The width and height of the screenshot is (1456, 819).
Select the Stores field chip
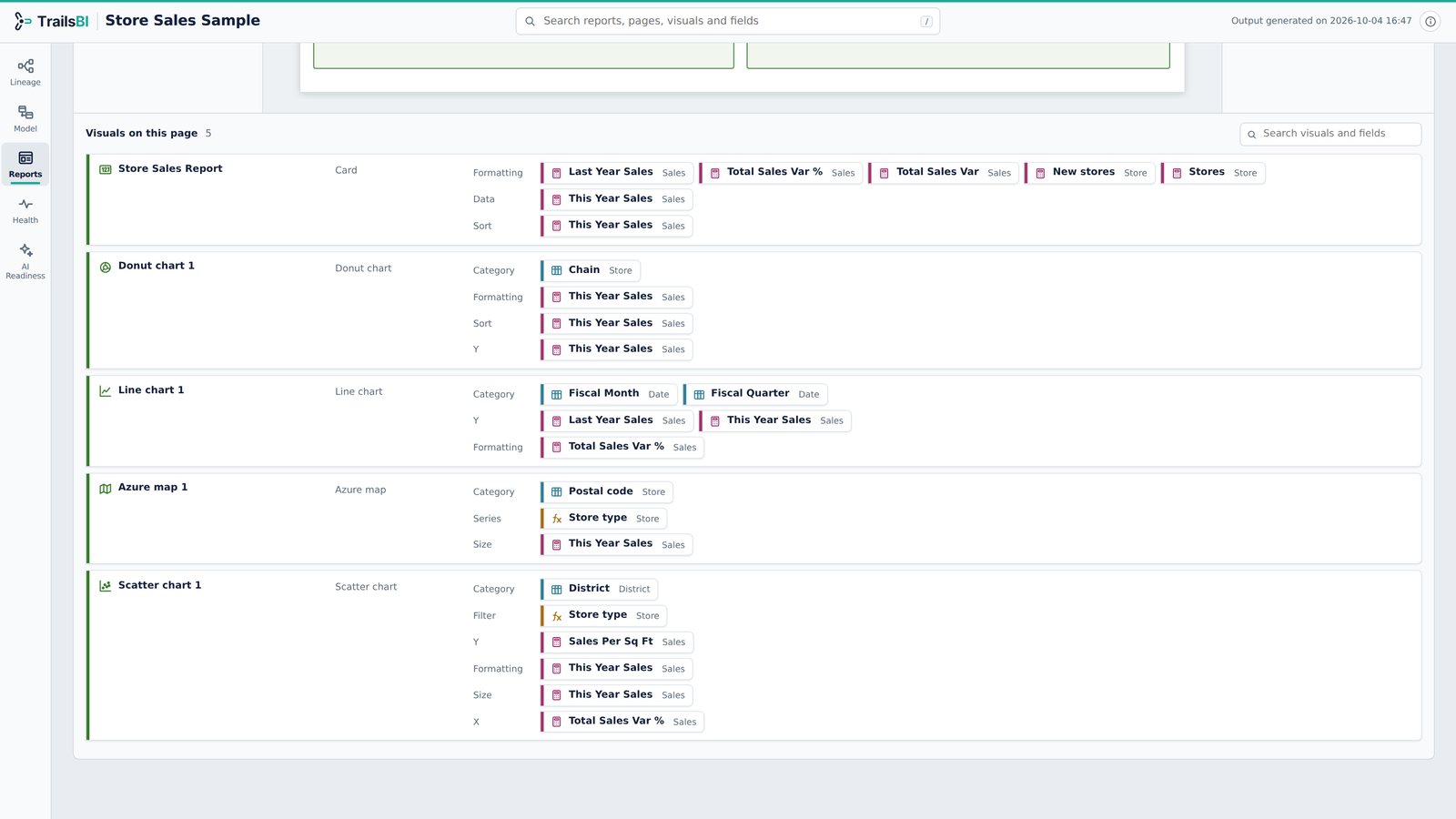coord(1213,173)
